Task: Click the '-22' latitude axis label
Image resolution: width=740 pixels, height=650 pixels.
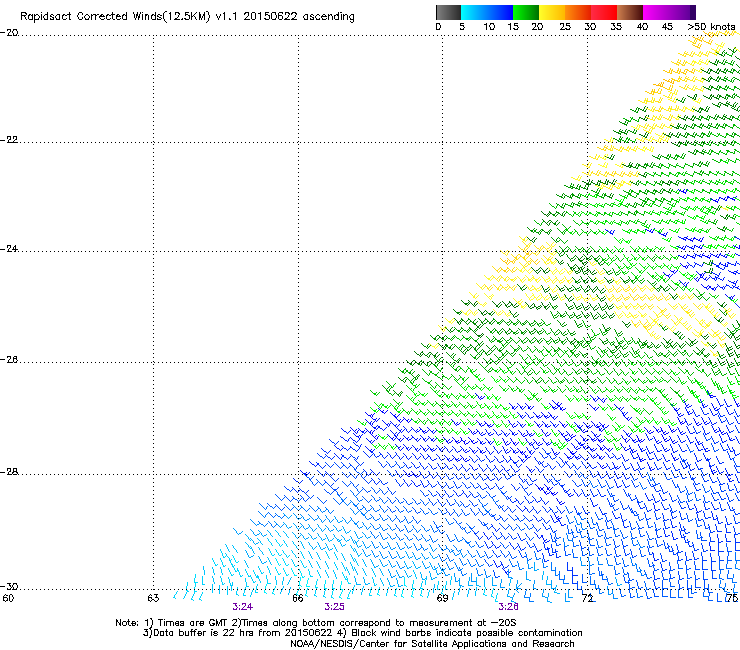Action: (x=9, y=140)
